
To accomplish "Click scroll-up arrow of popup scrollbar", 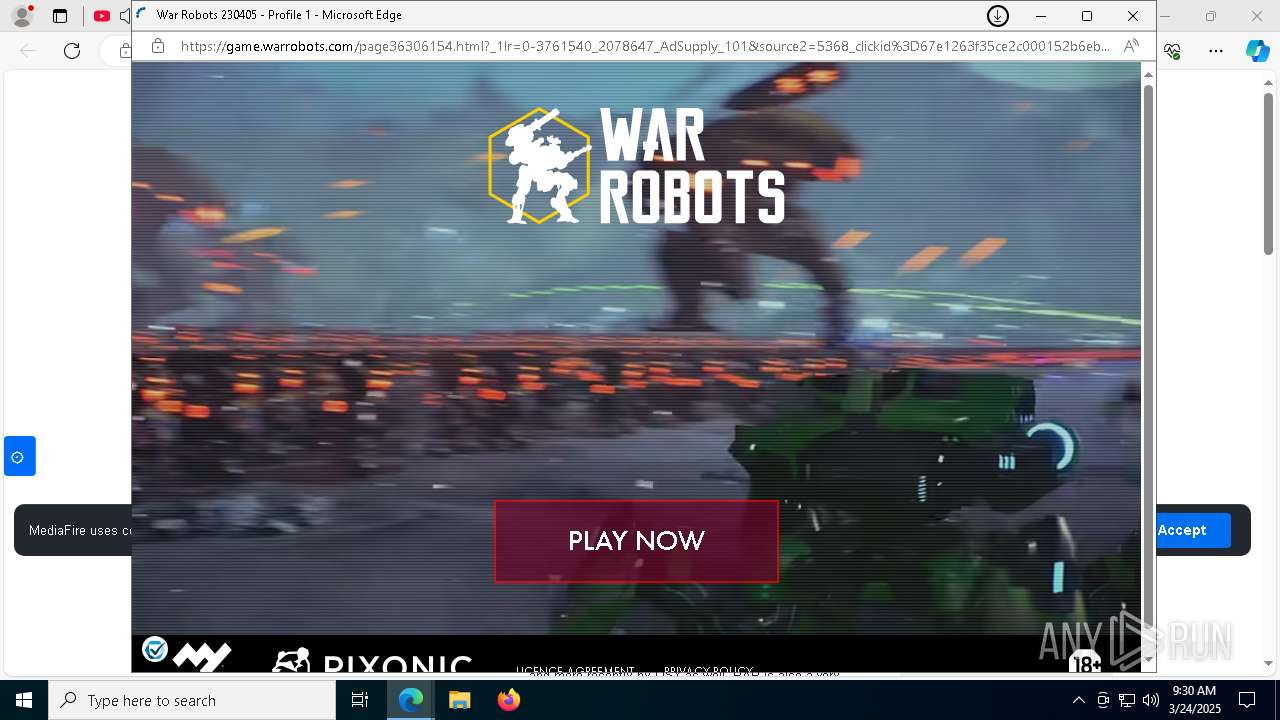I will point(1148,75).
